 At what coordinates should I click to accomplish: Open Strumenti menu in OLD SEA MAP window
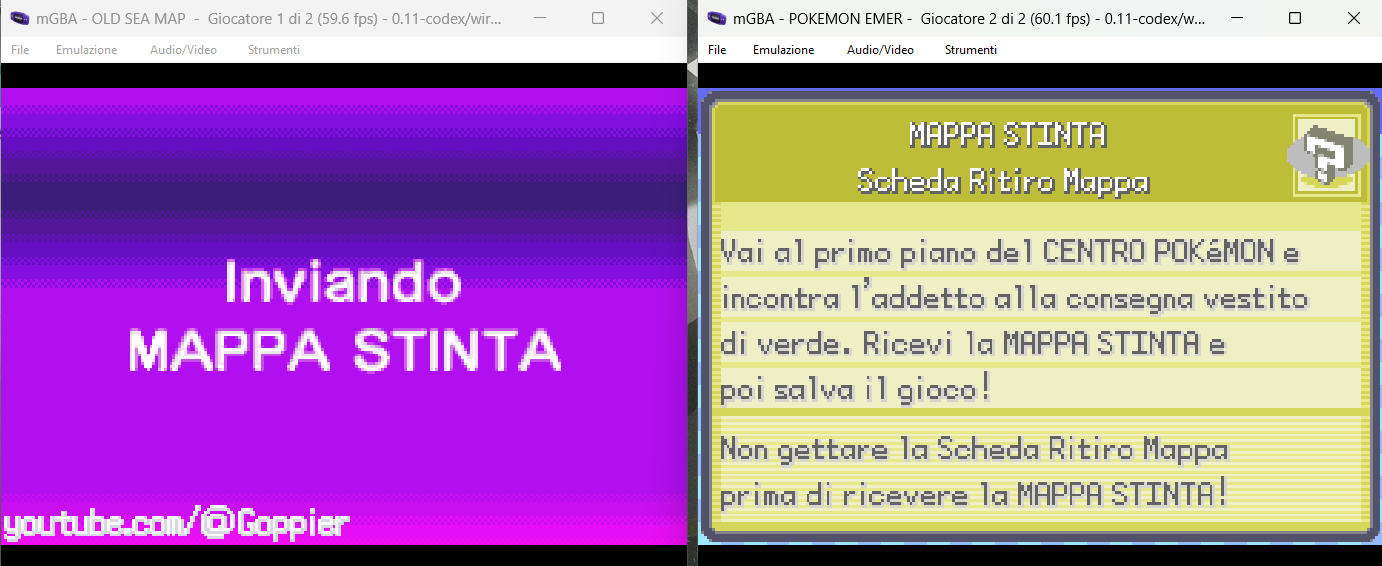[x=273, y=50]
